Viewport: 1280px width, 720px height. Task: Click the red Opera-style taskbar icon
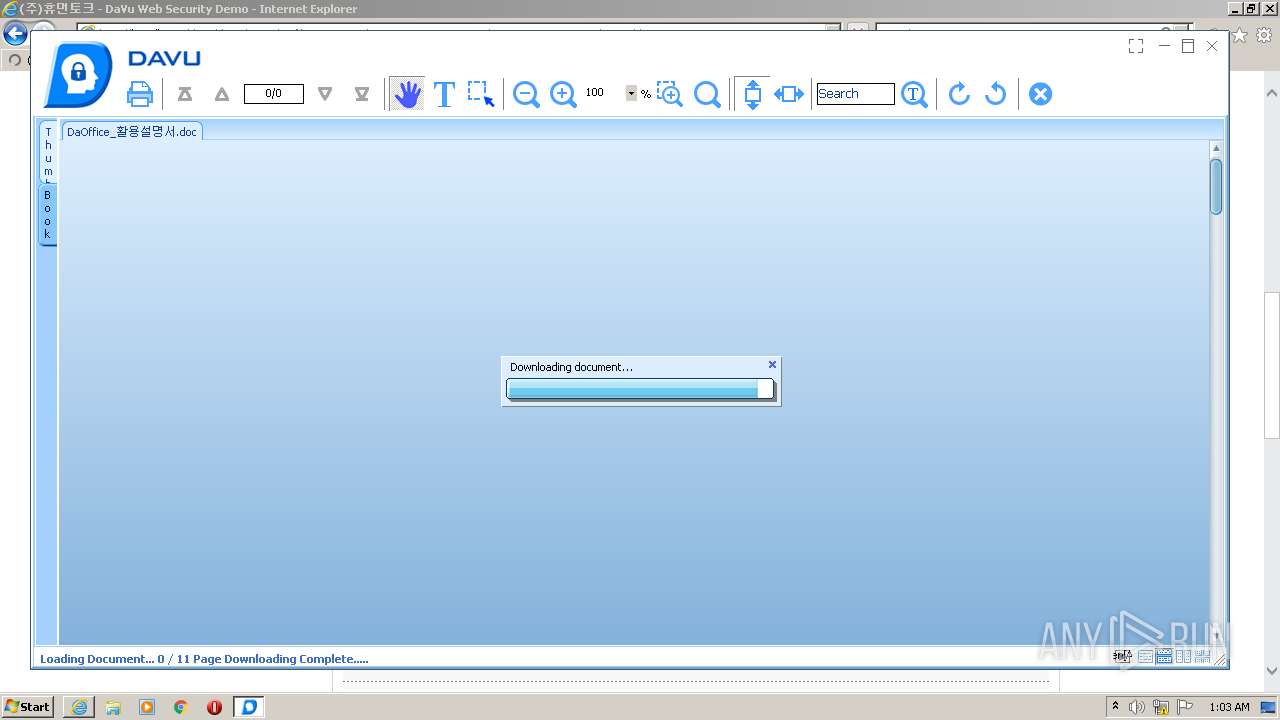click(214, 707)
